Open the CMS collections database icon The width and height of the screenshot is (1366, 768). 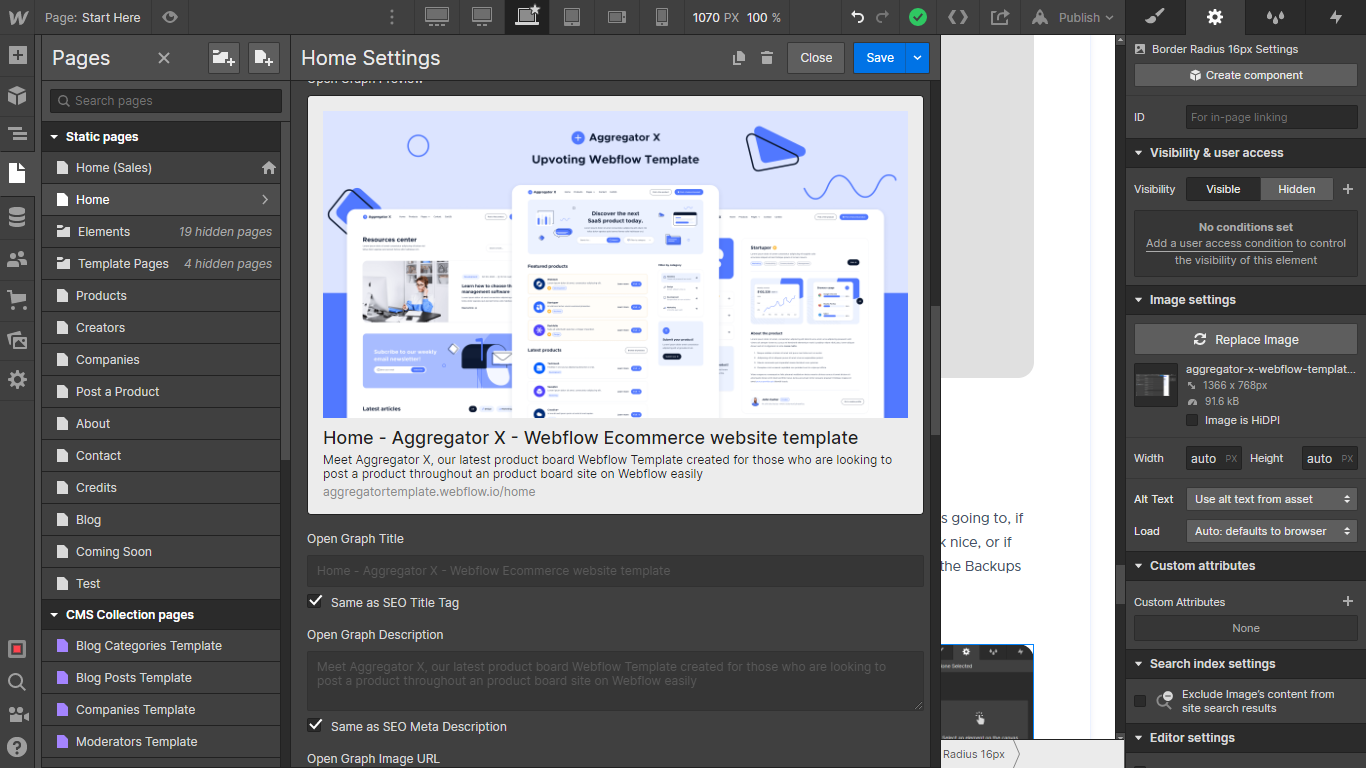tap(17, 217)
